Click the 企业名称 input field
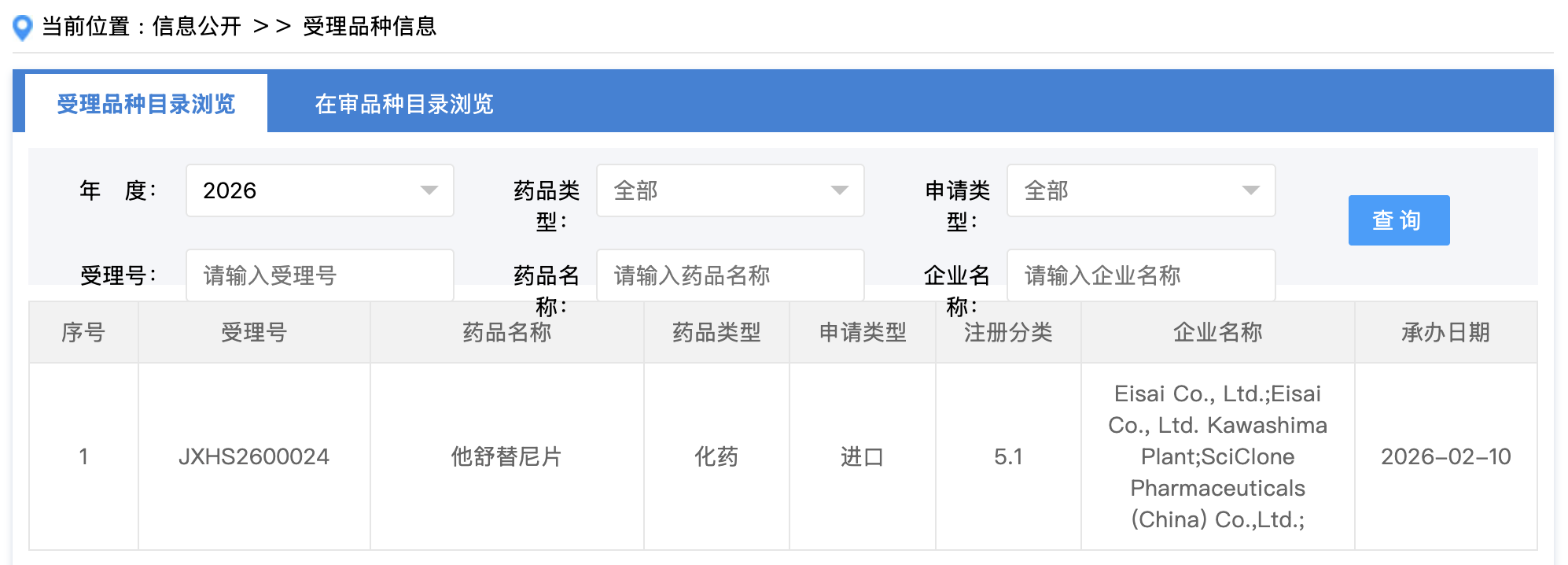 1140,275
